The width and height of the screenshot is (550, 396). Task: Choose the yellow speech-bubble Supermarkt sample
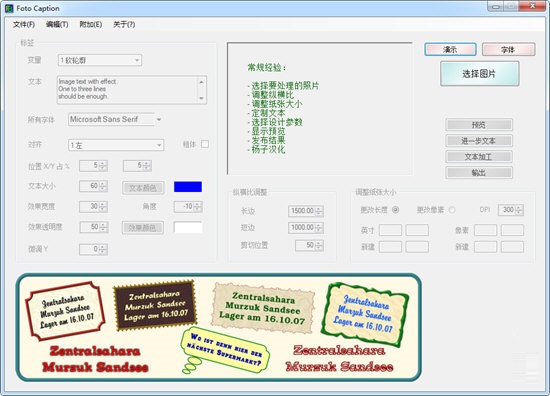tap(224, 350)
